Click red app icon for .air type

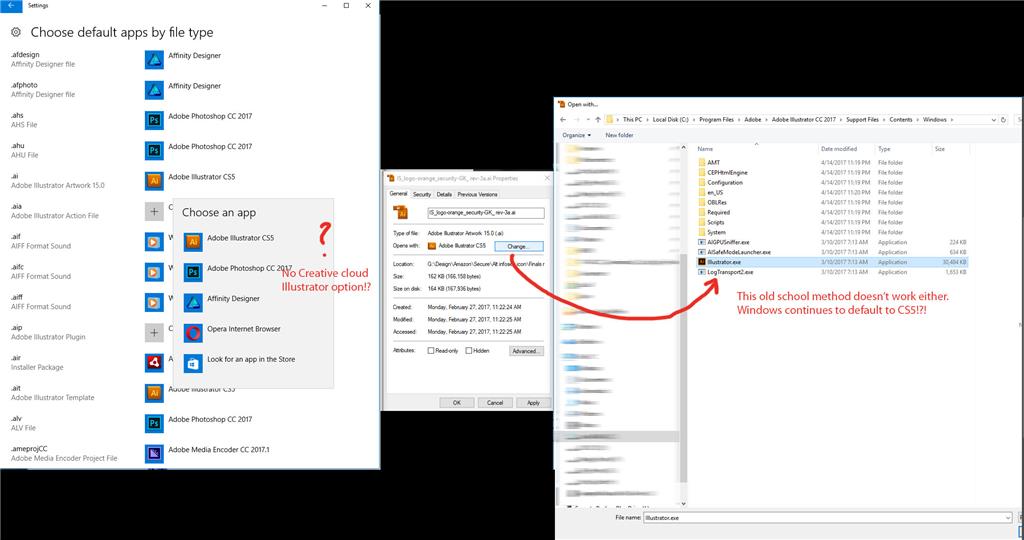(154, 363)
